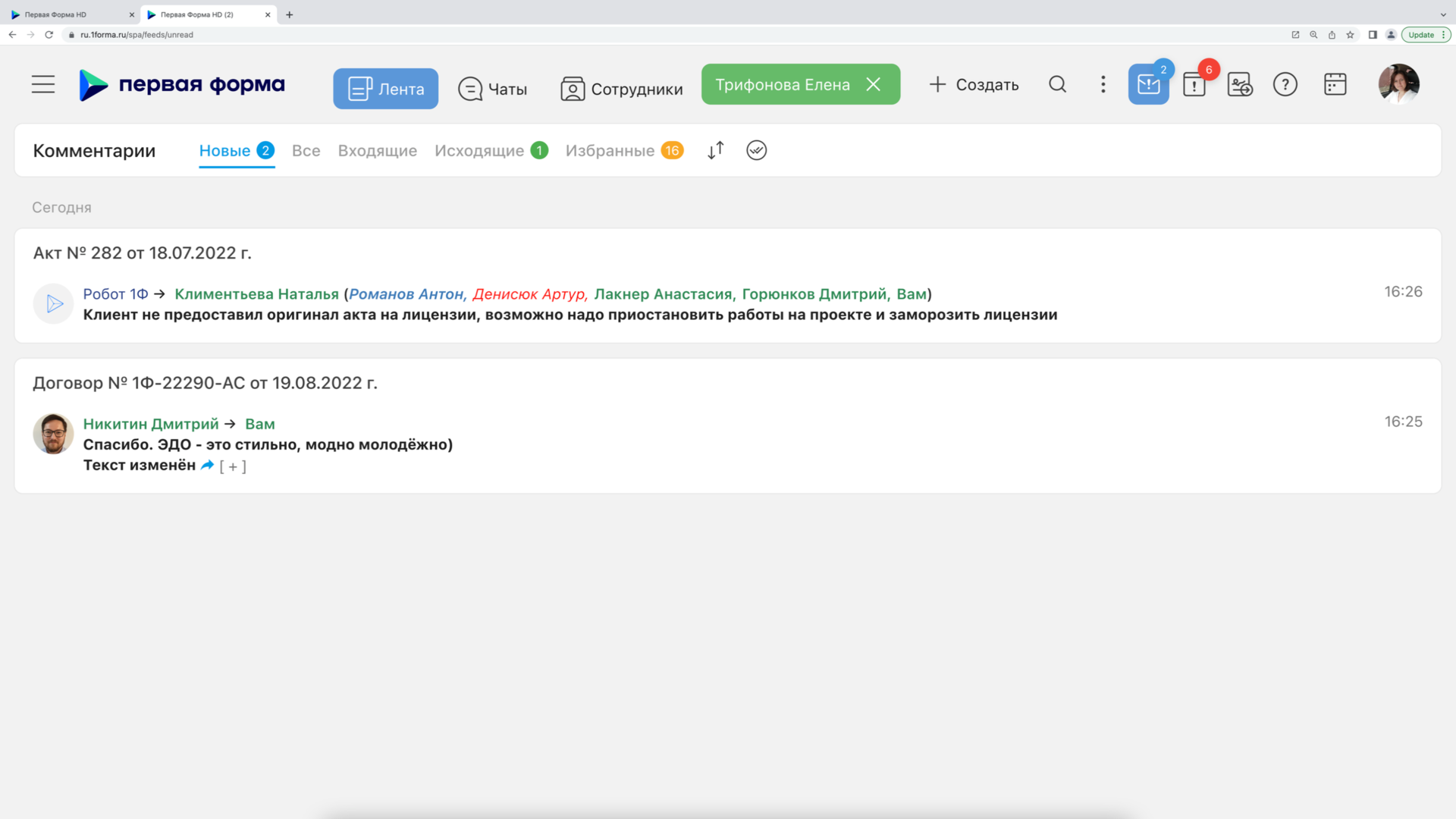Open the tasks icon with red badge 6
The height and width of the screenshot is (819, 1456).
click(1194, 85)
